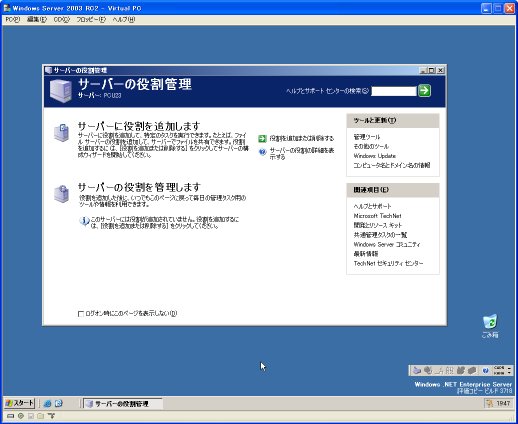Click the taskbar clock
Viewport: 518px width, 424px height.
pyautogui.click(x=503, y=404)
